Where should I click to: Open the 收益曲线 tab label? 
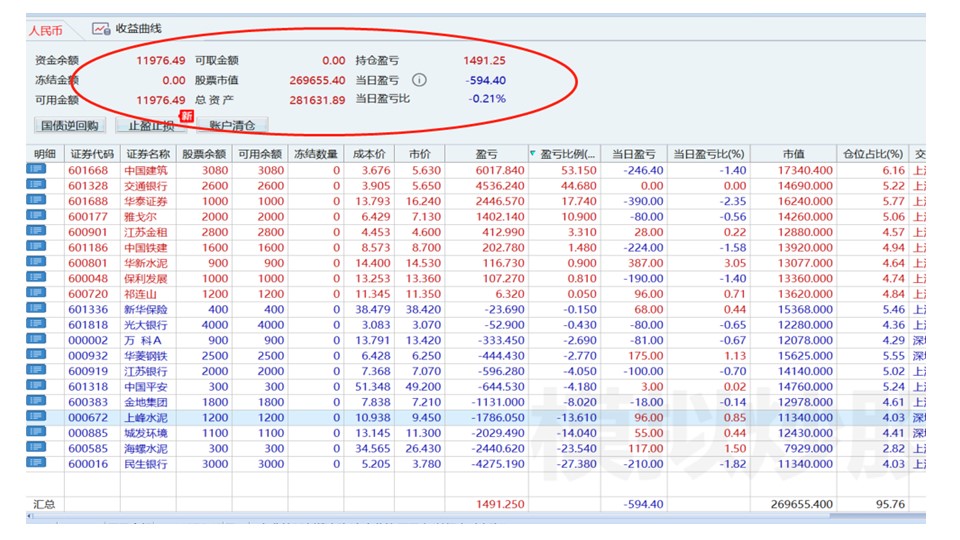139,29
